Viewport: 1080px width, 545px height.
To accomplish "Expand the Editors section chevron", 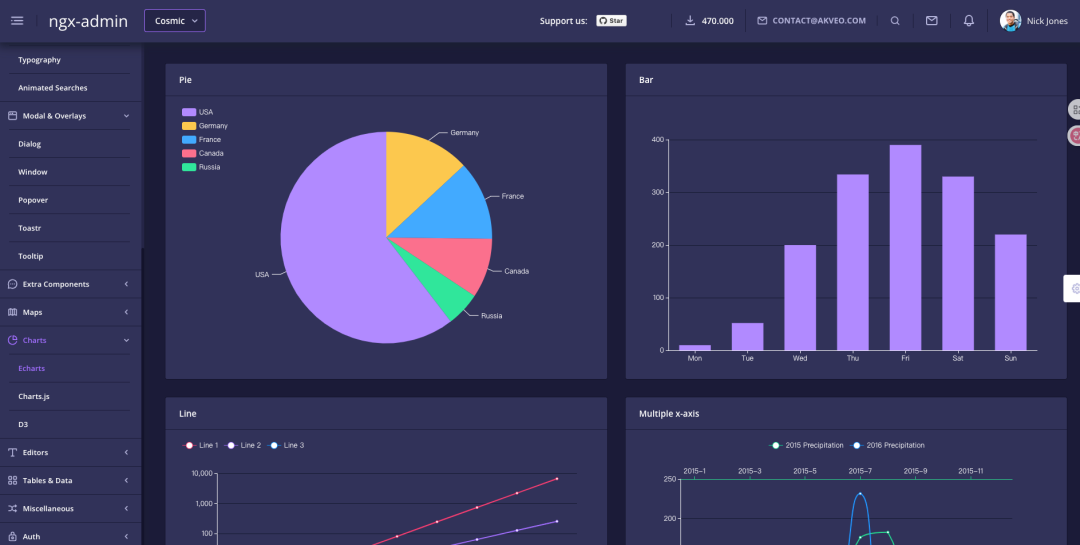I will point(126,453).
